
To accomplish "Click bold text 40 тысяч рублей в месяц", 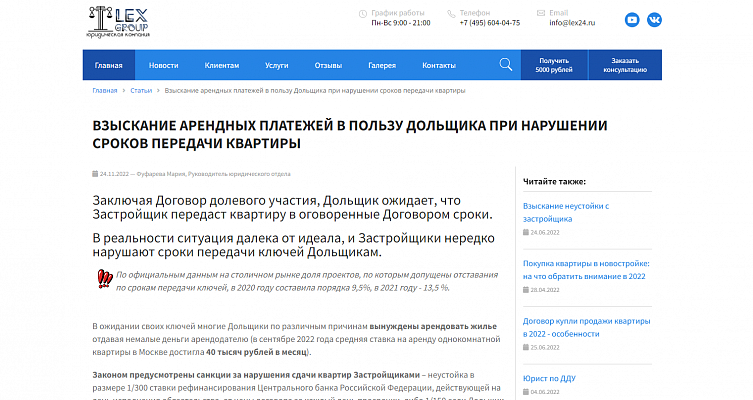I will (257, 352).
